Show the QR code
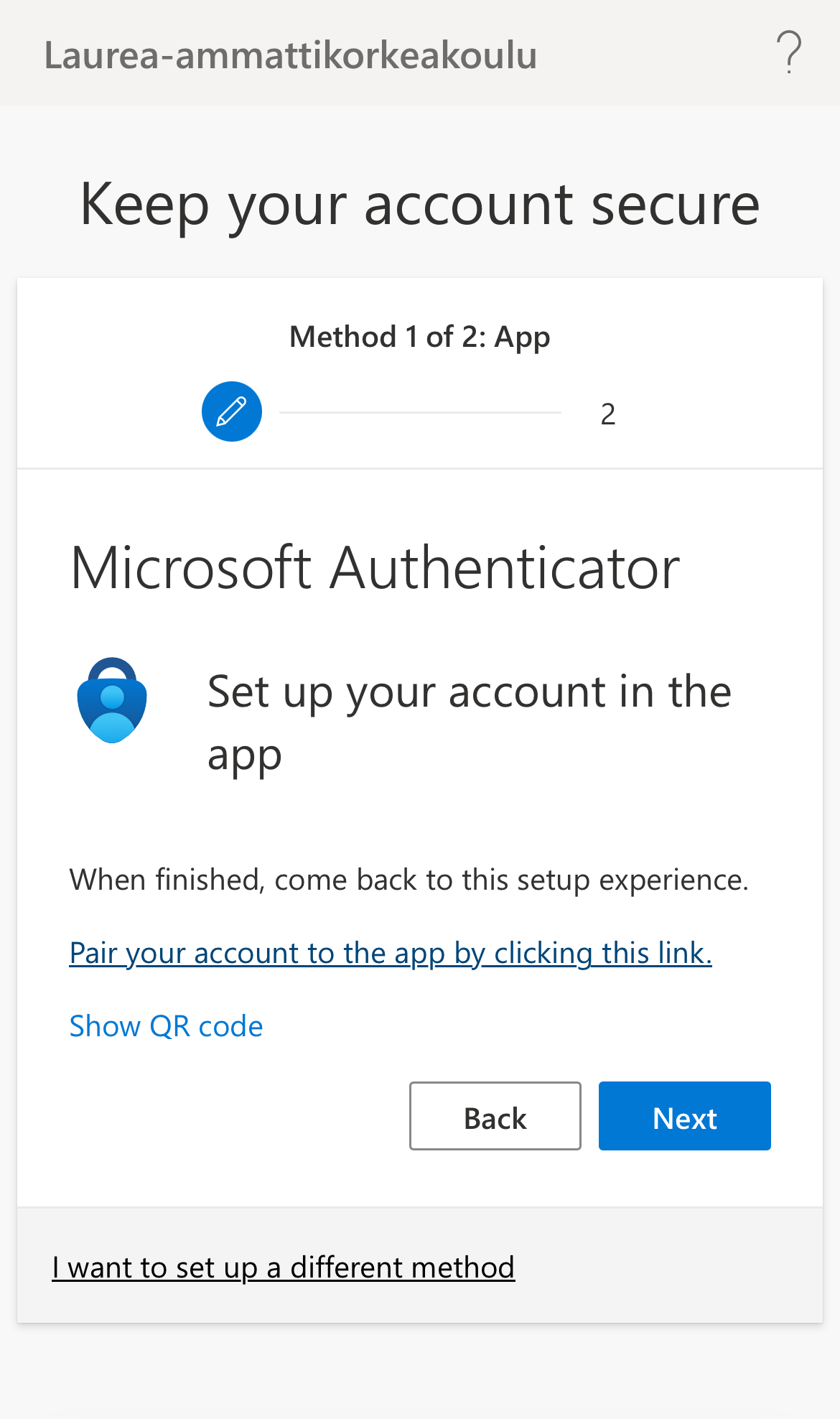The image size is (840, 1419). [x=166, y=1026]
